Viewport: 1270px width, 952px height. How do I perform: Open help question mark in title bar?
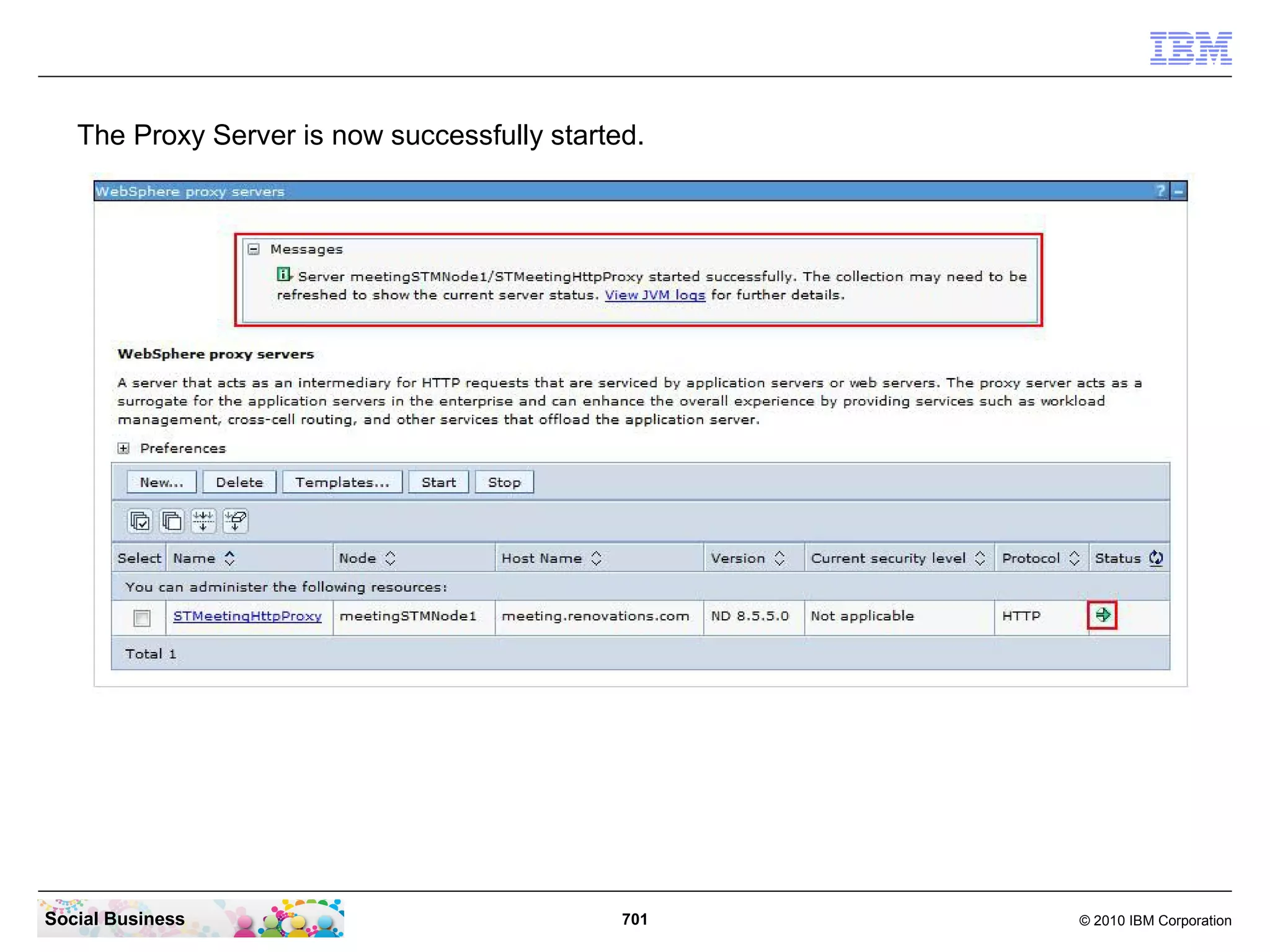[1160, 191]
